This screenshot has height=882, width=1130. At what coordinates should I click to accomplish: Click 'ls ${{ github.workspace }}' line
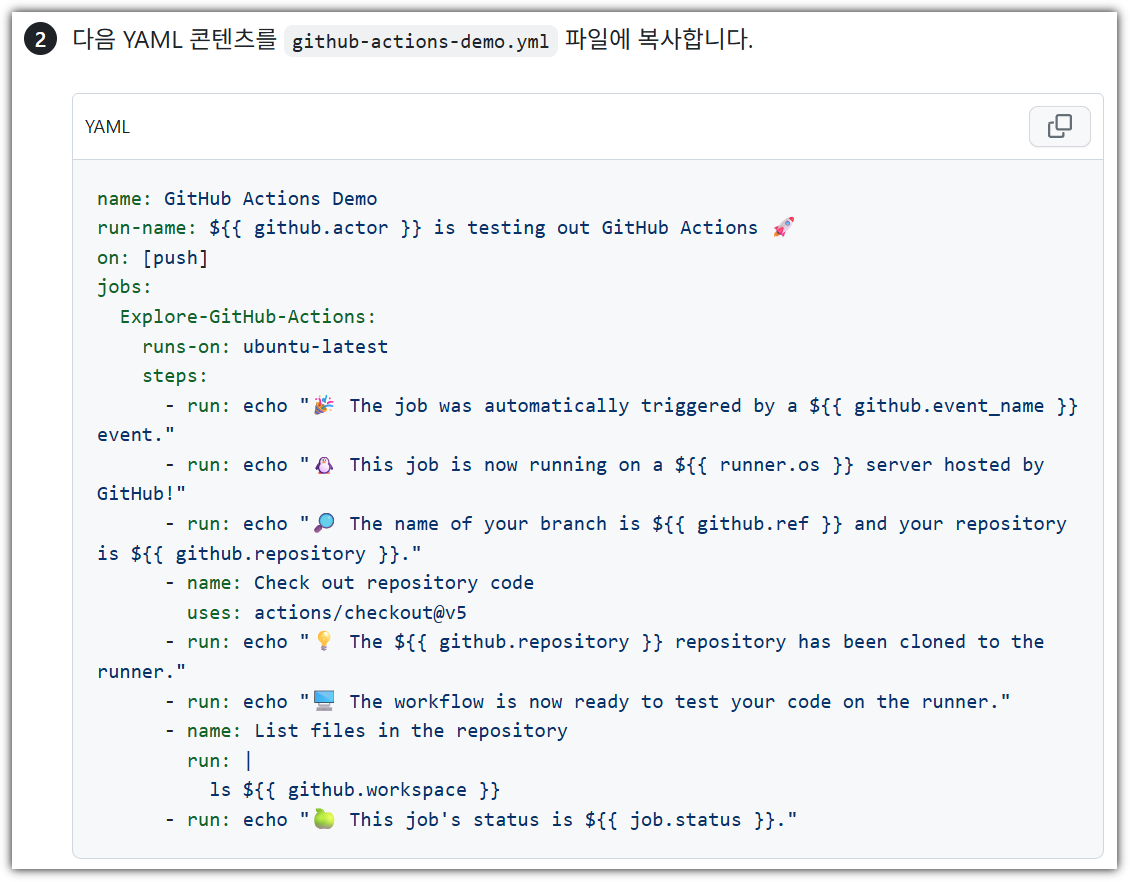point(355,790)
